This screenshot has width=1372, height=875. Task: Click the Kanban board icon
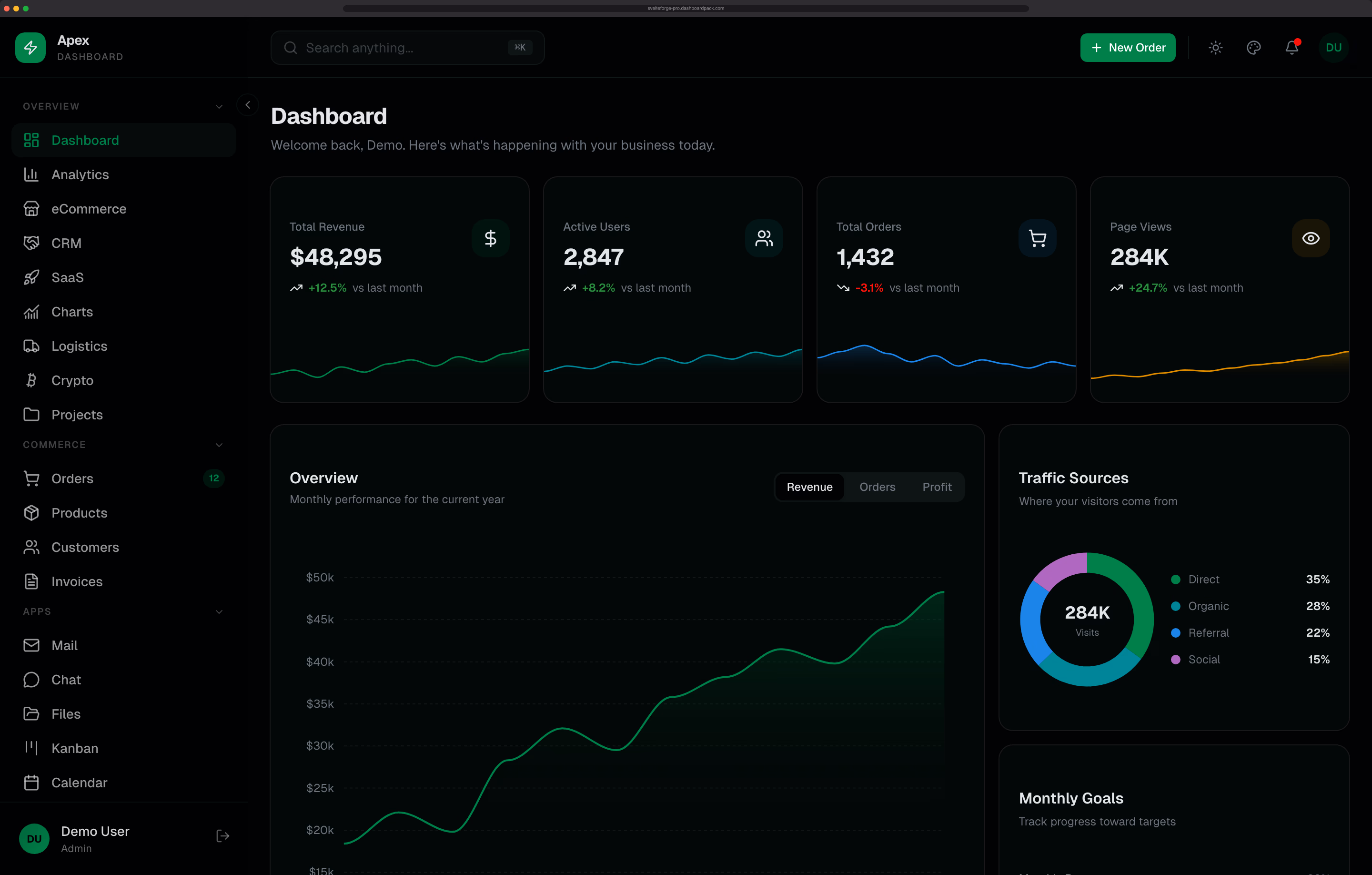point(31,748)
